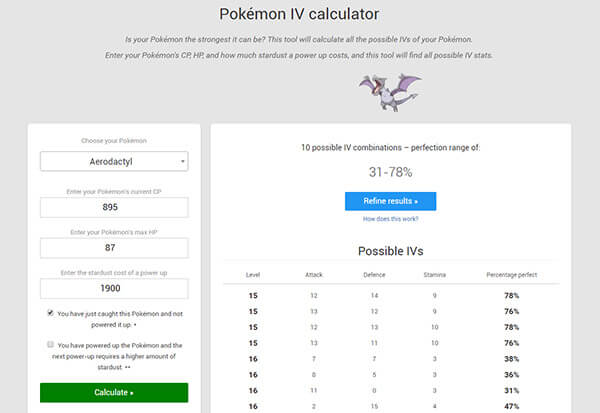Uncheck the 'just caught this Pokémon' checkbox
This screenshot has height=413, width=600.
tap(50, 313)
